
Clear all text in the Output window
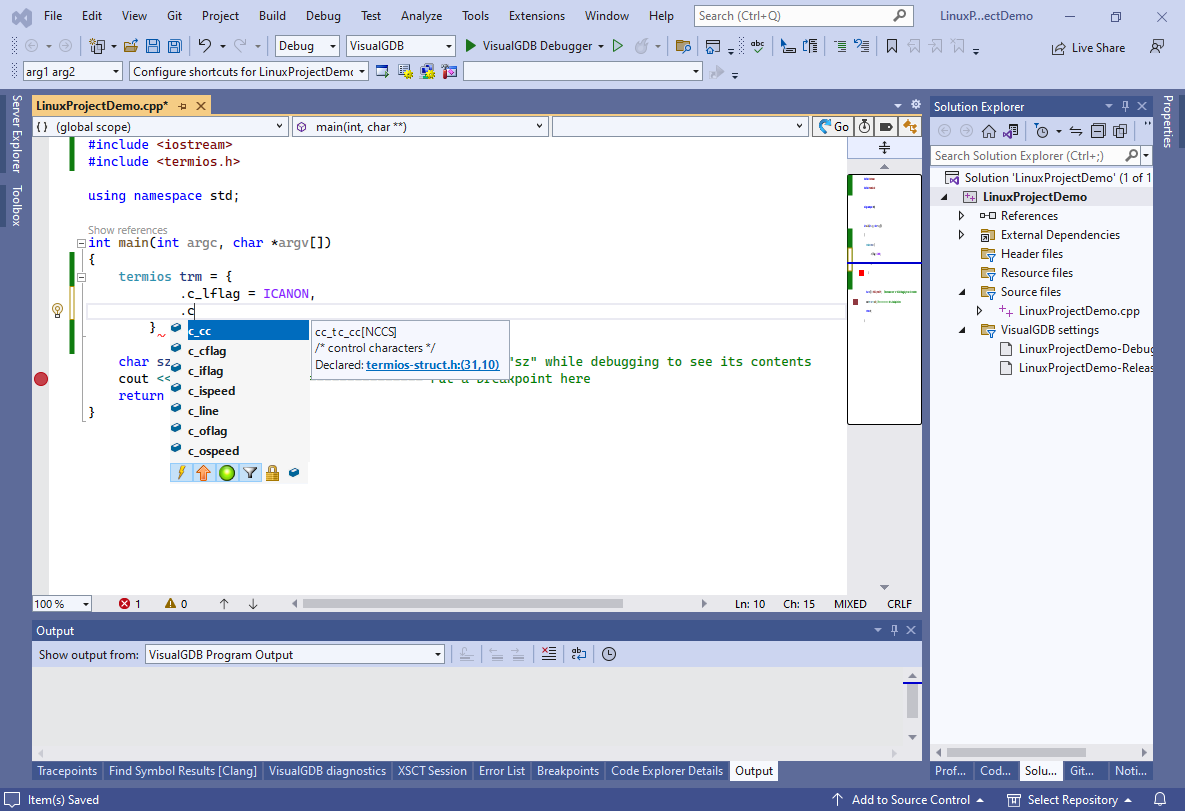click(547, 654)
